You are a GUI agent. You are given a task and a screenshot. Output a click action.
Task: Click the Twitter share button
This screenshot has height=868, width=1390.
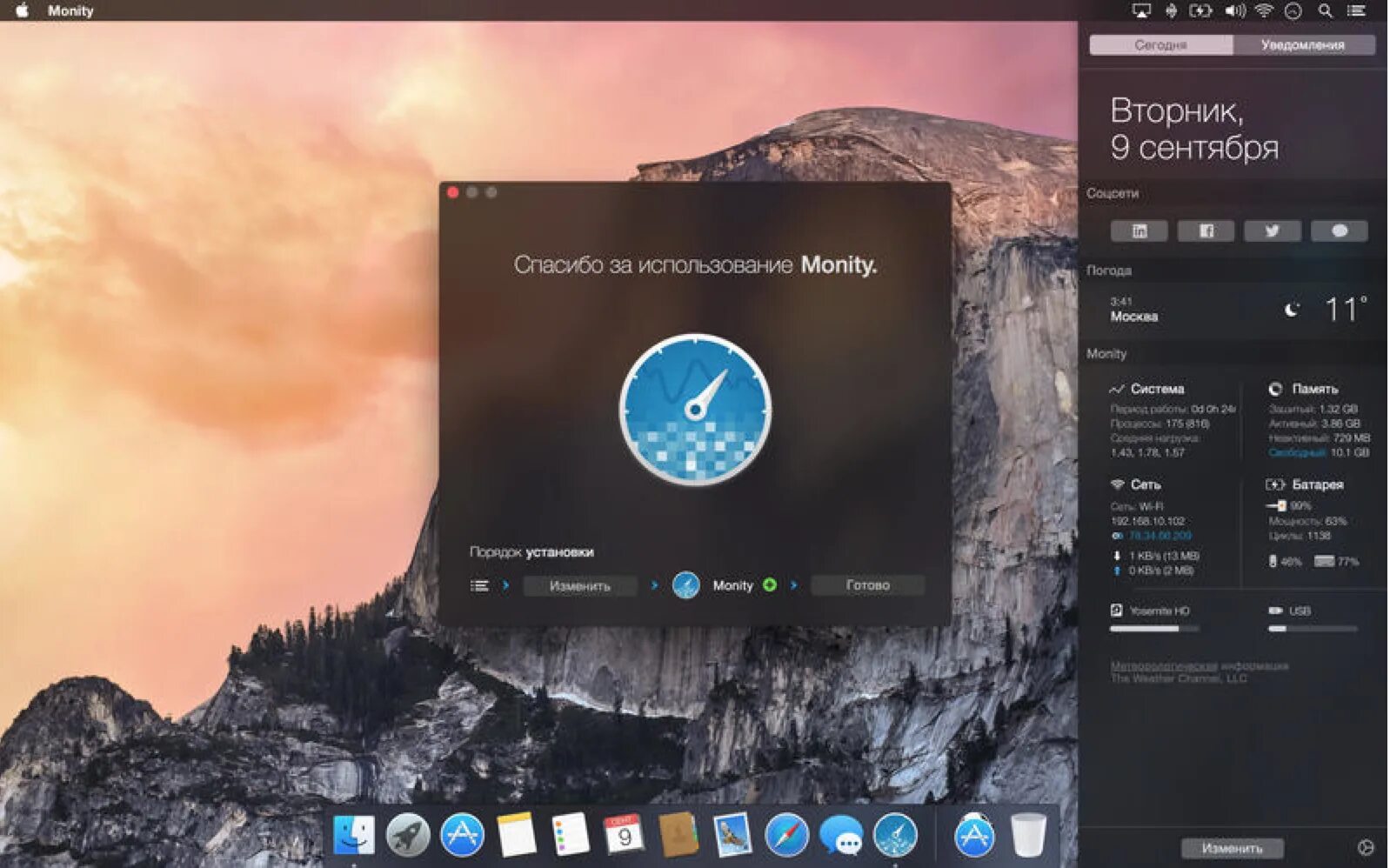tap(1272, 230)
